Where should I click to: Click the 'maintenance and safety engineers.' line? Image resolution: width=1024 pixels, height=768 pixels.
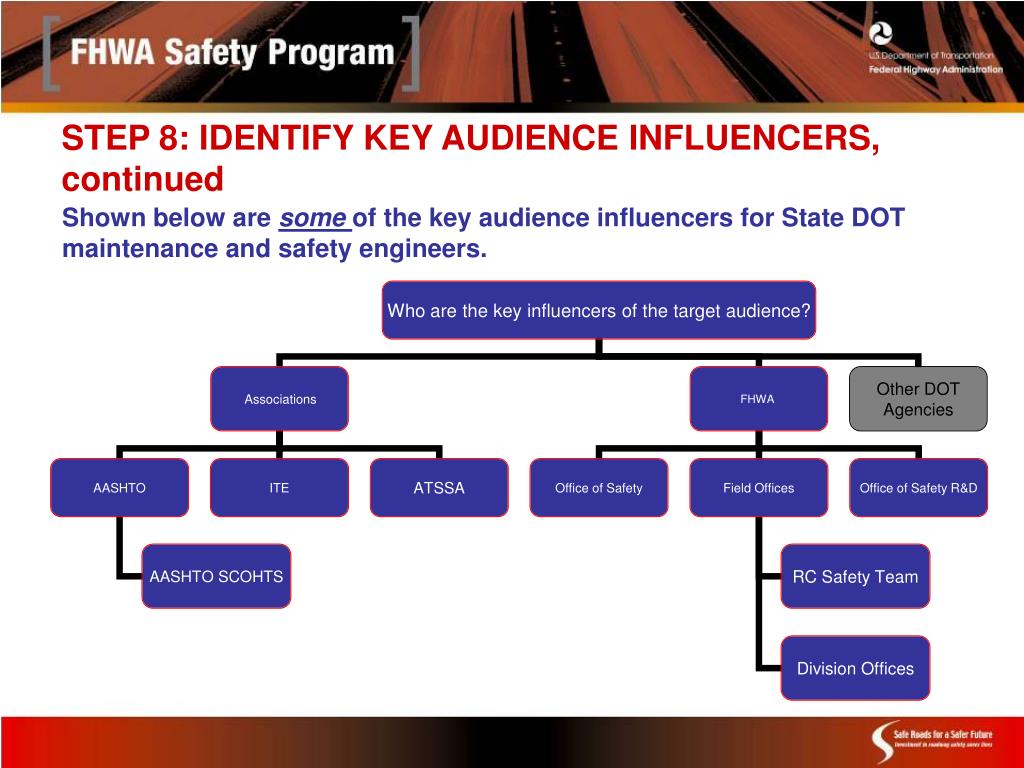[274, 248]
